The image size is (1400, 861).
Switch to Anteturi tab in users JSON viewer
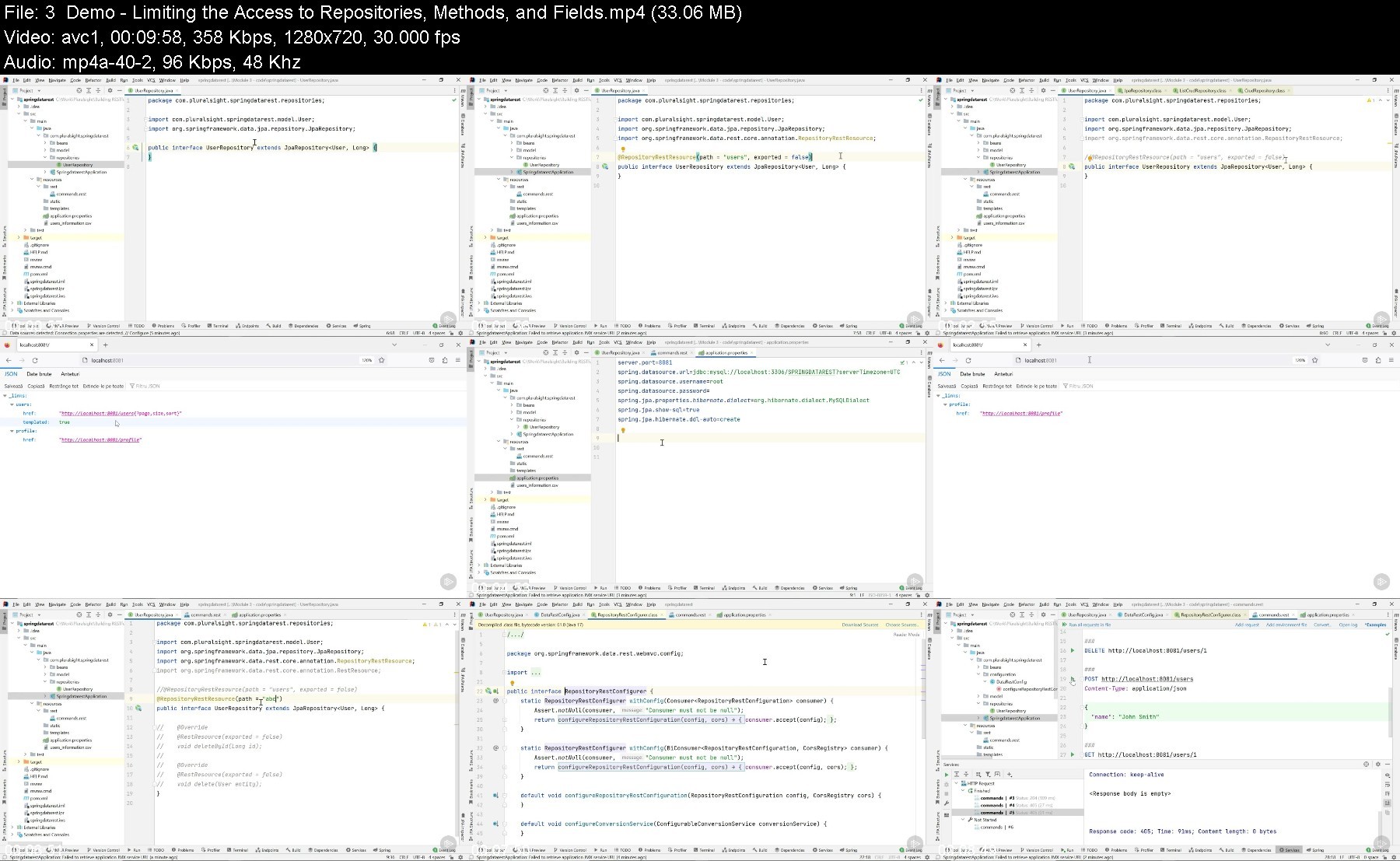click(x=70, y=374)
